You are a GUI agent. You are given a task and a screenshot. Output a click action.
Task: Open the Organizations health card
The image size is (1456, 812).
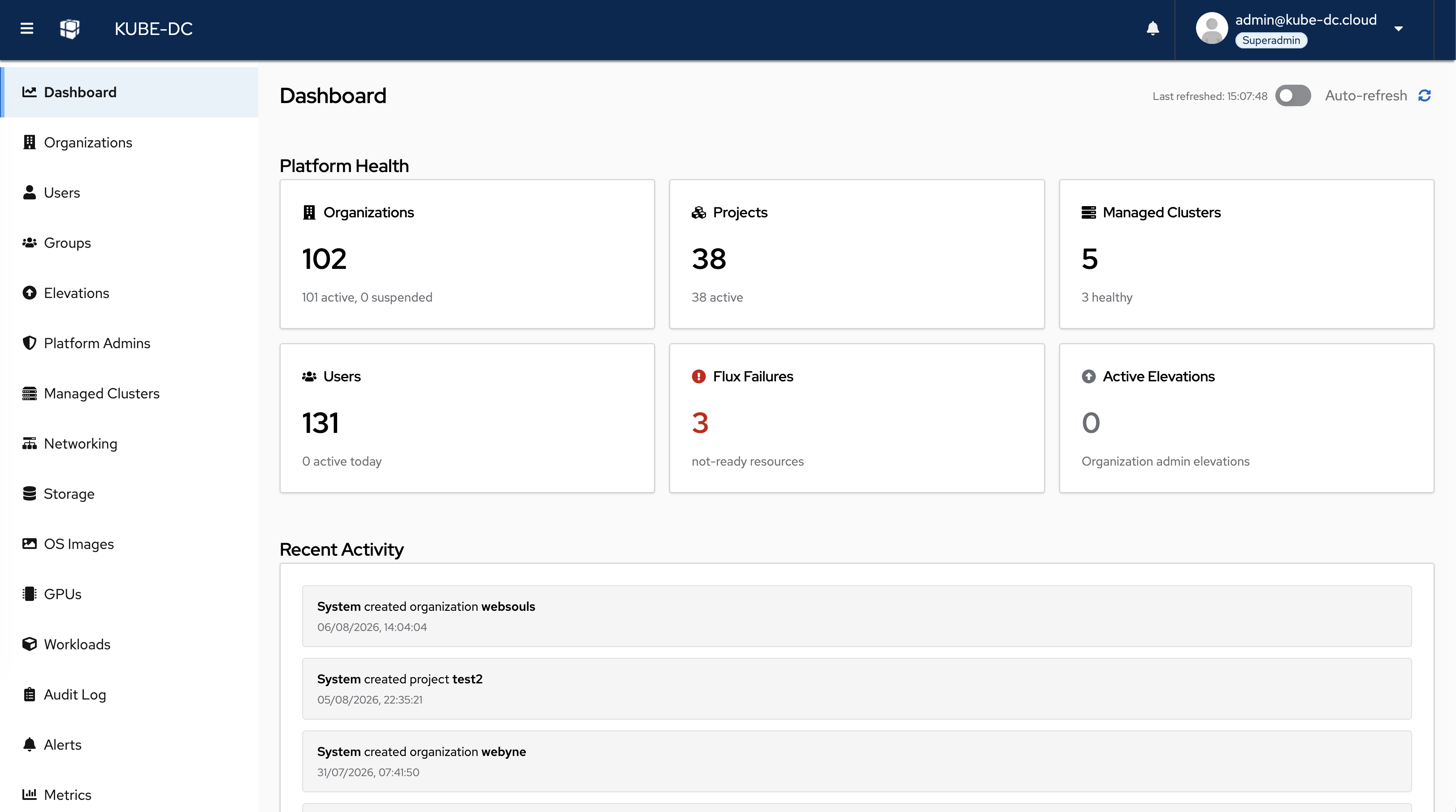467,254
